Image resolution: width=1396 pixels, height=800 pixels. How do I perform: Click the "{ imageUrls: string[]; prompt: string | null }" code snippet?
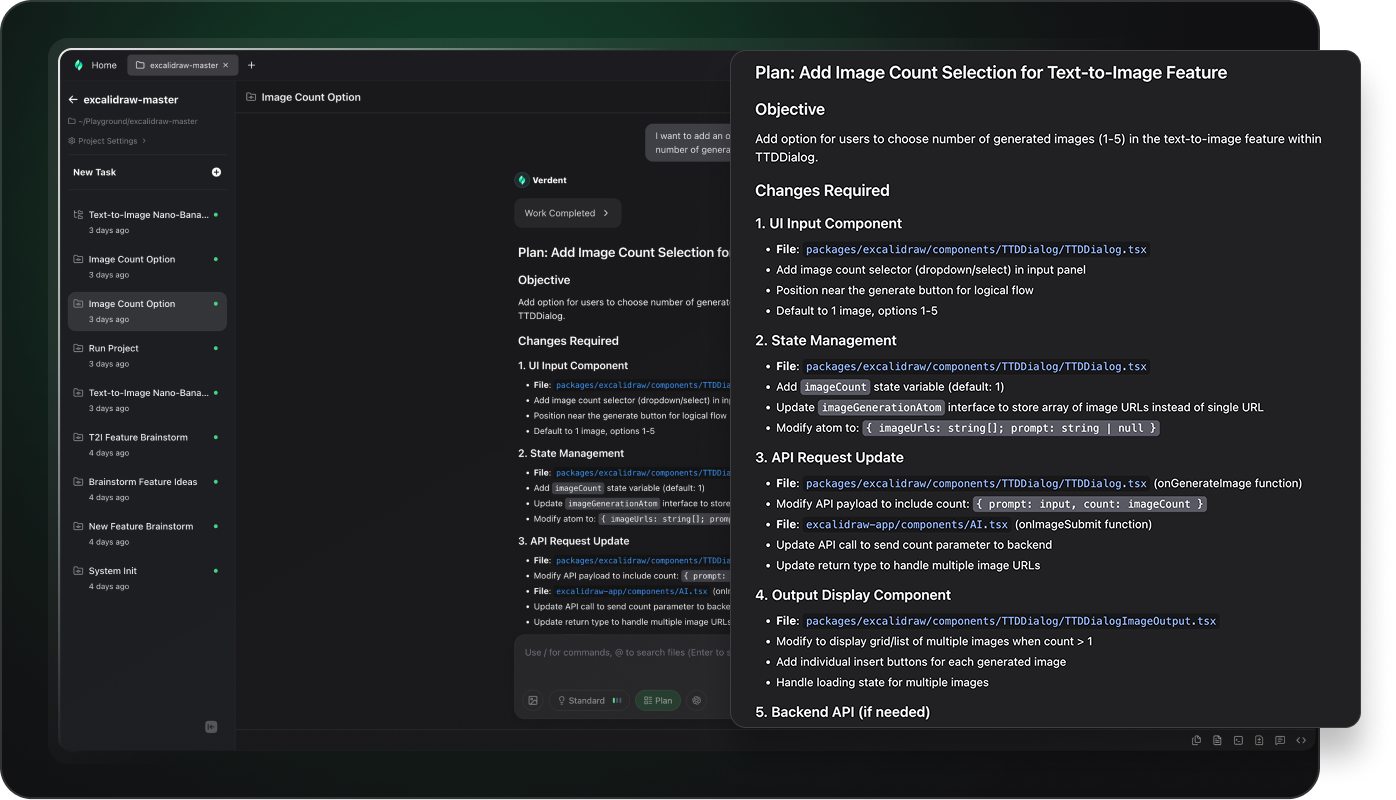(1011, 428)
